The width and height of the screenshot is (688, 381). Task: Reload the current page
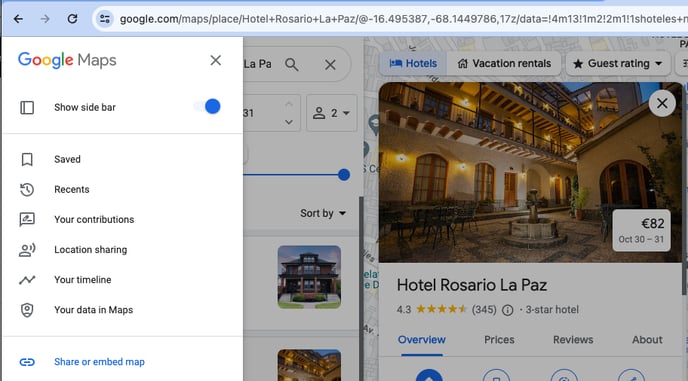(72, 19)
